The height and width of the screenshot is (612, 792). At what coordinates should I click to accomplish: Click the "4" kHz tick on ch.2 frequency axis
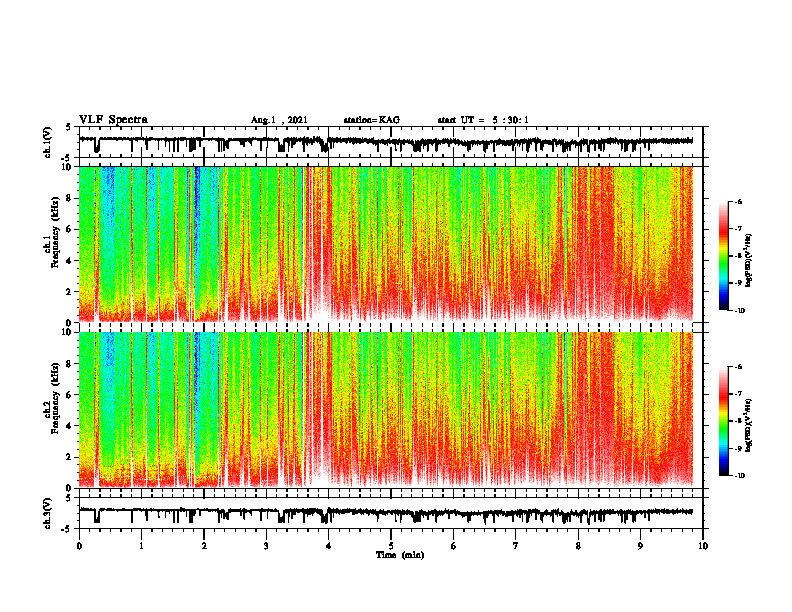[70, 426]
